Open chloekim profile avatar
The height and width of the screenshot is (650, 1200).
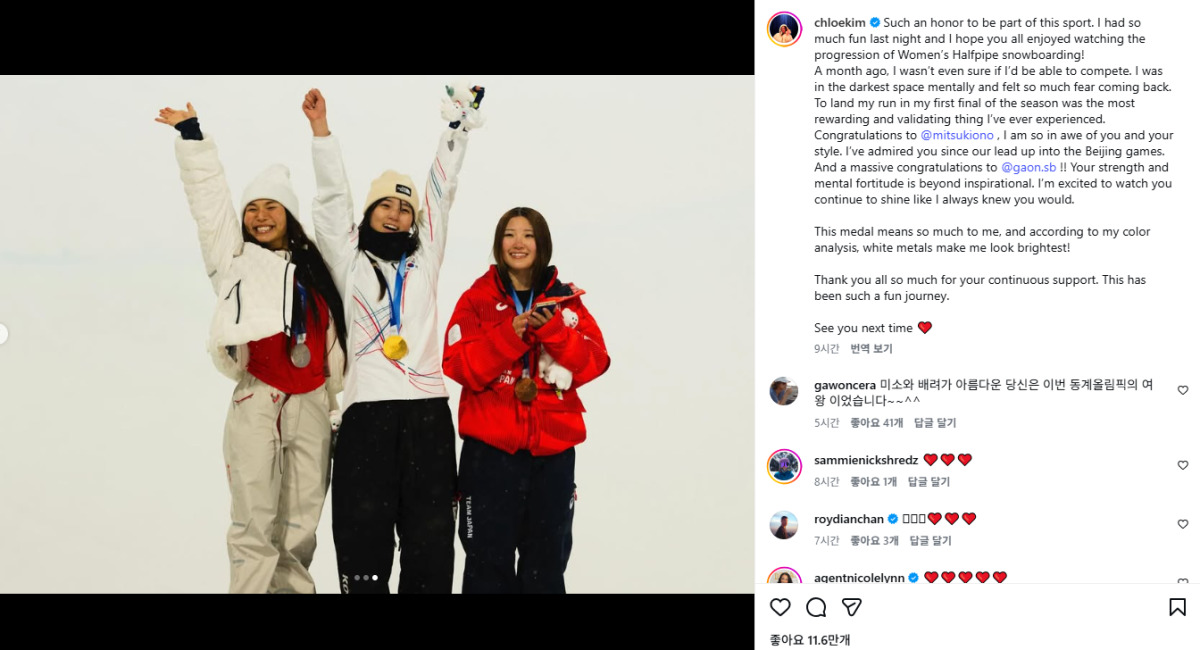click(784, 29)
